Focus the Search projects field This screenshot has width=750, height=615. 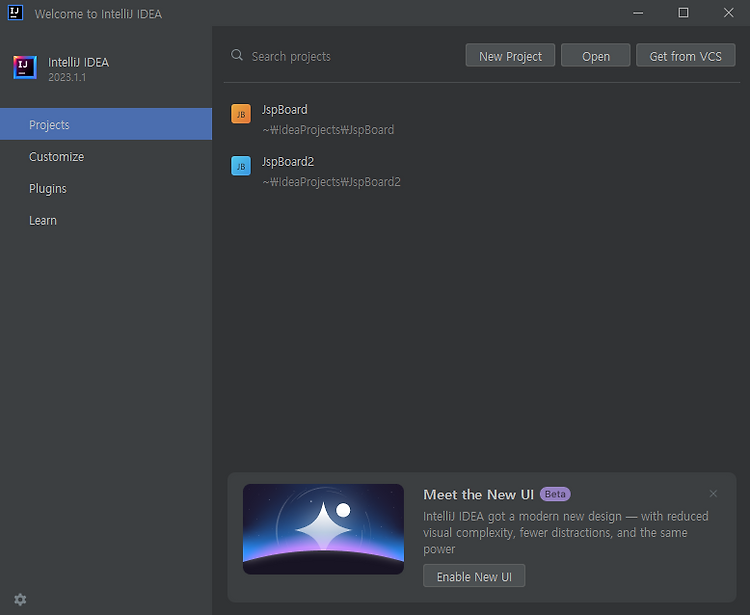[344, 56]
